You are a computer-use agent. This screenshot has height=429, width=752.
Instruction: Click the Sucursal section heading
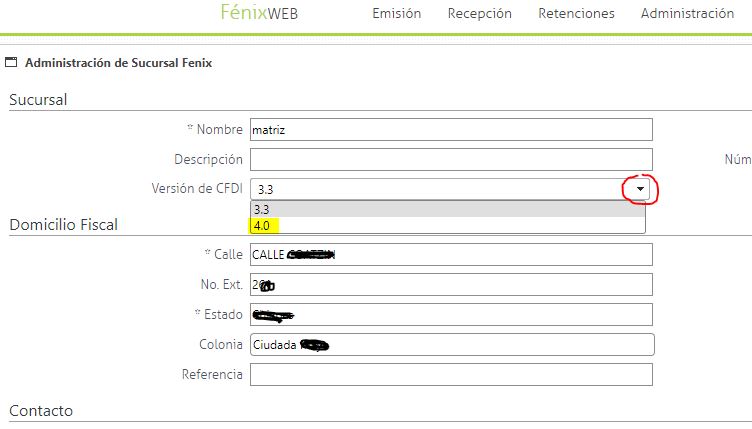[x=38, y=100]
